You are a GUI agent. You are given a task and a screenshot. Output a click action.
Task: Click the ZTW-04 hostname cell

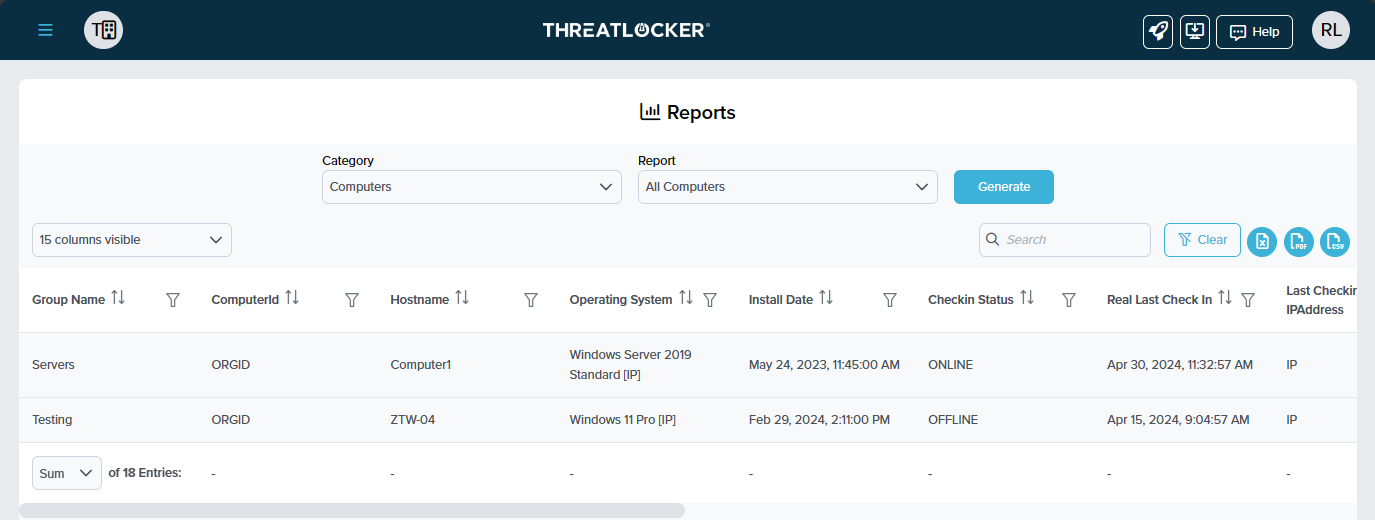(413, 420)
